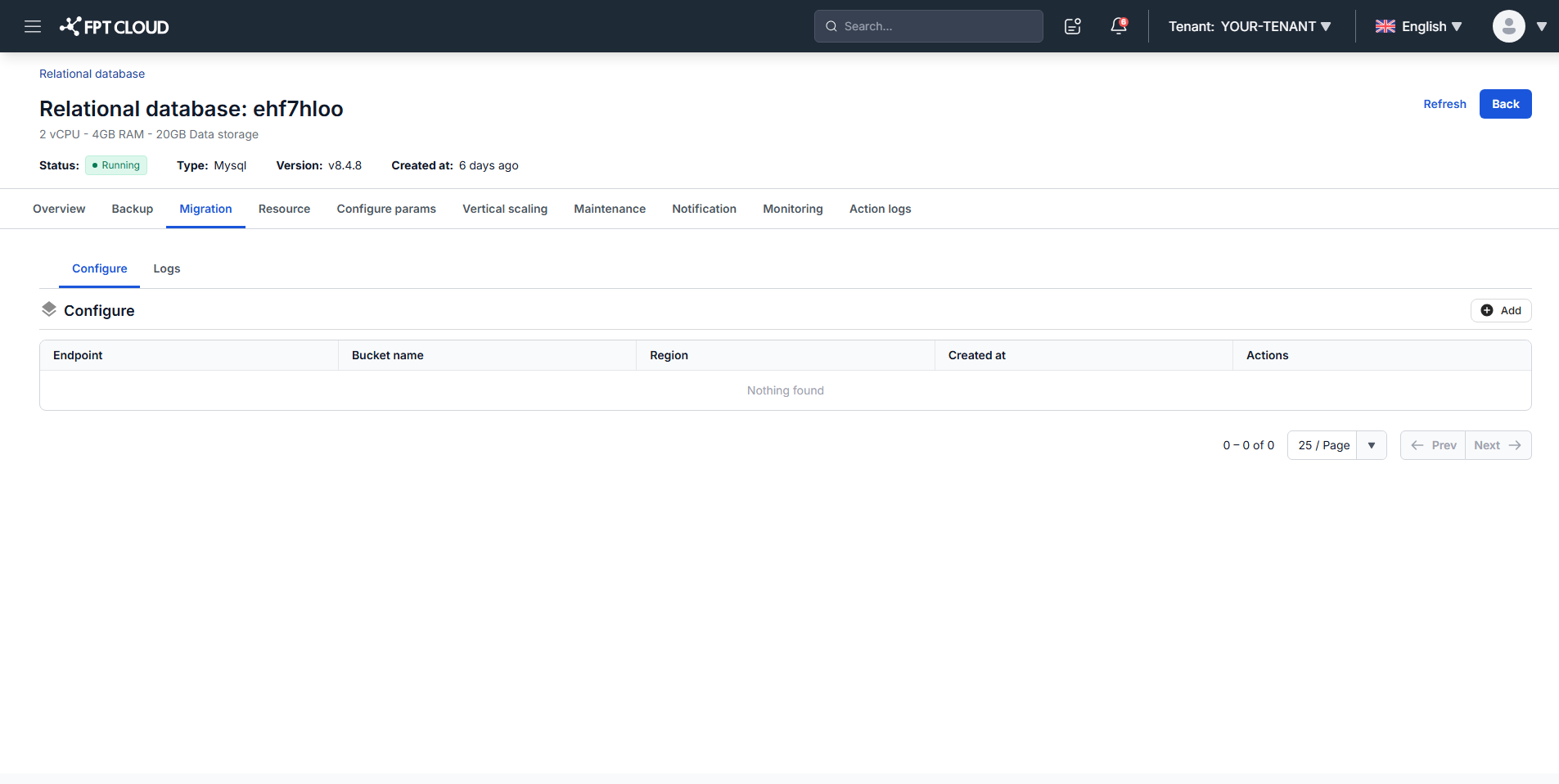1559x784 pixels.
Task: Switch to the Backup tab
Action: (133, 209)
